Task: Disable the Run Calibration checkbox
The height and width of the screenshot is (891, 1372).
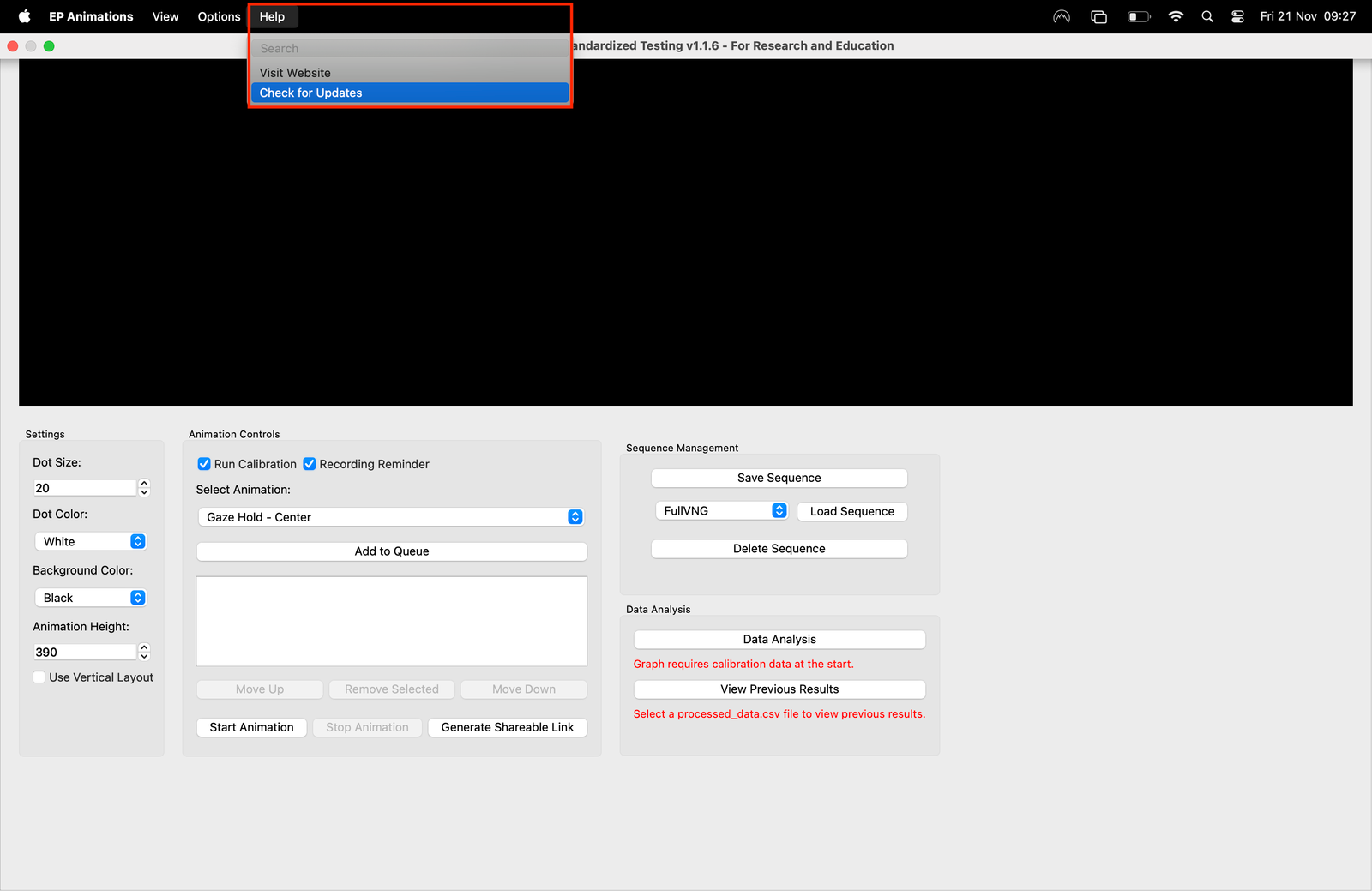Action: (x=203, y=464)
